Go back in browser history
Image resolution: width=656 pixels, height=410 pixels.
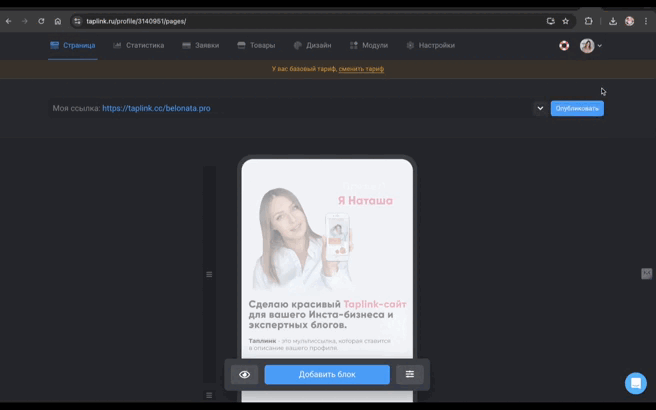[8, 21]
